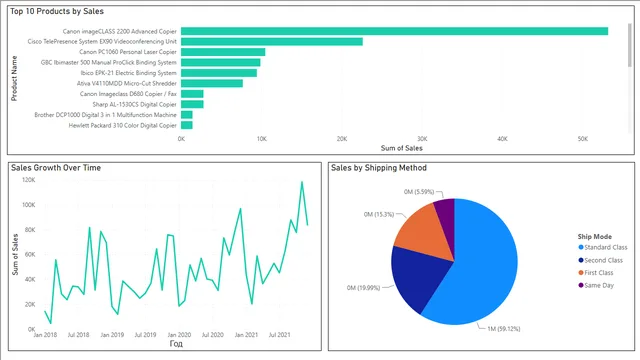
Task: Click the '100K' y-axis label
Action: click(x=29, y=205)
